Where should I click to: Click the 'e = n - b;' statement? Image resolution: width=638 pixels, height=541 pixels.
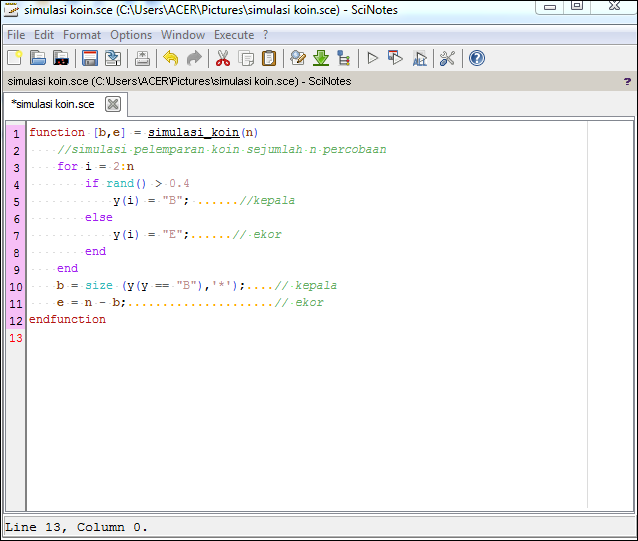point(92,303)
